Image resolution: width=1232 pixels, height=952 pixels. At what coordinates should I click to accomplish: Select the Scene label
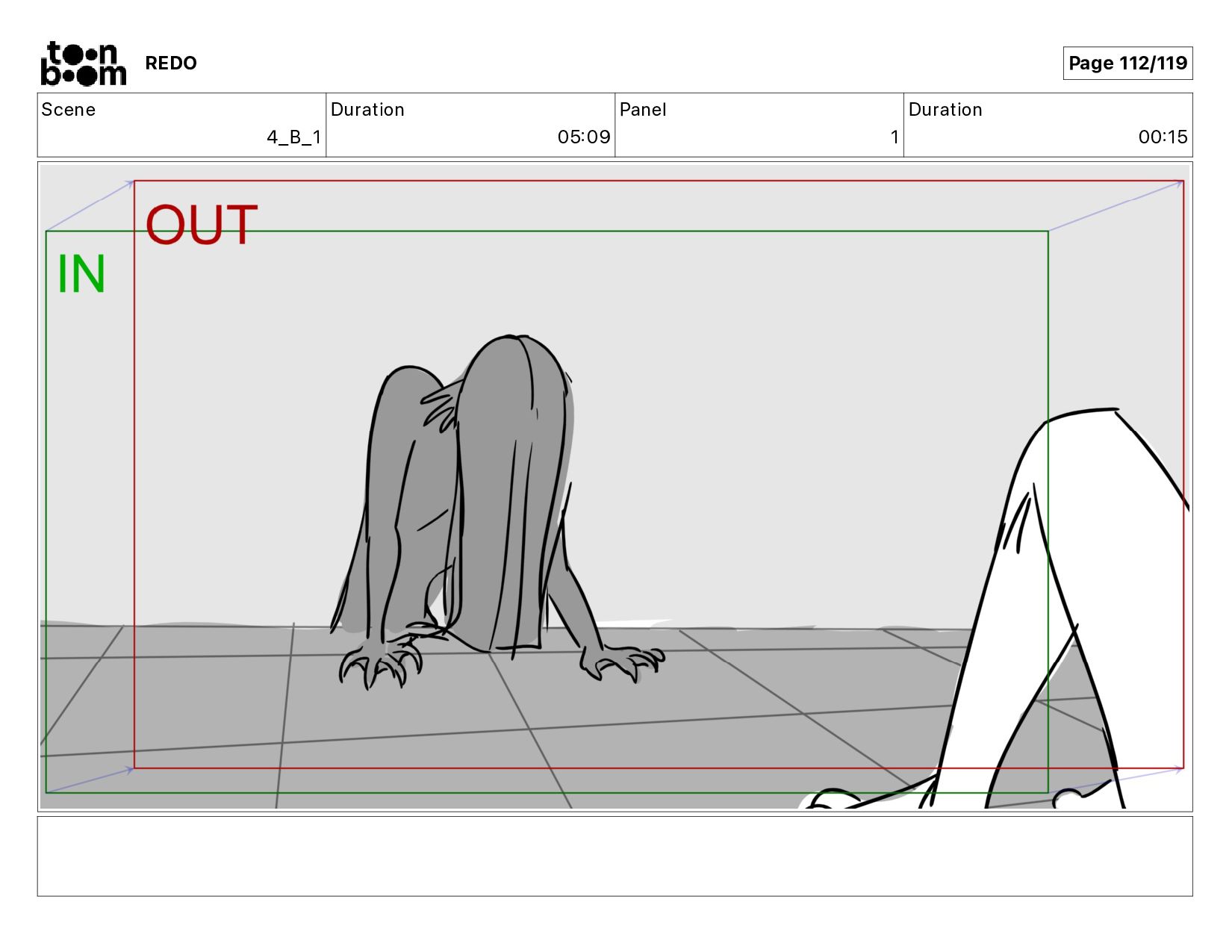click(x=69, y=110)
